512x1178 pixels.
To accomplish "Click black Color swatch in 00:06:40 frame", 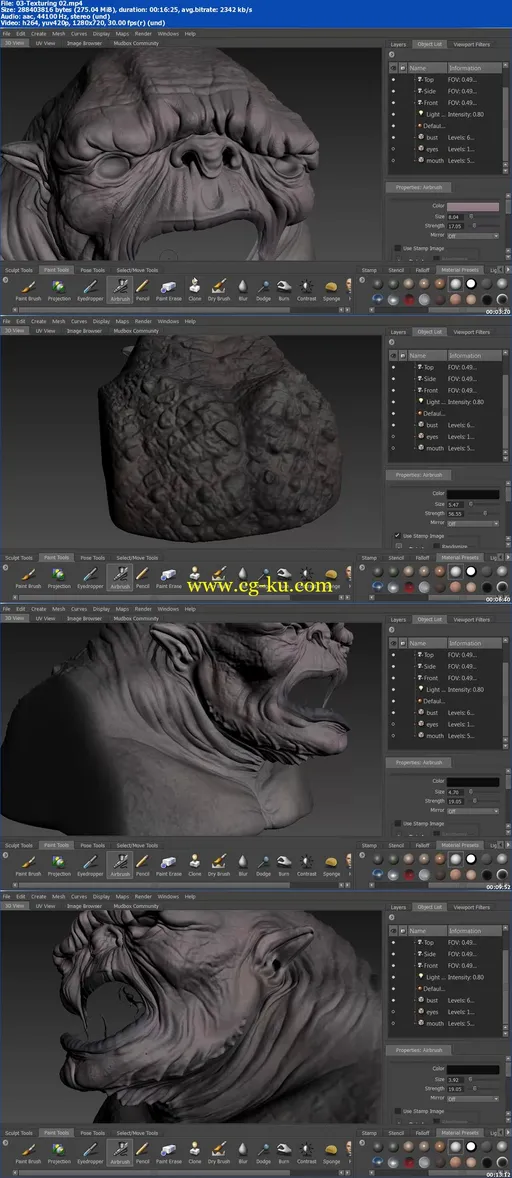I will pos(473,494).
